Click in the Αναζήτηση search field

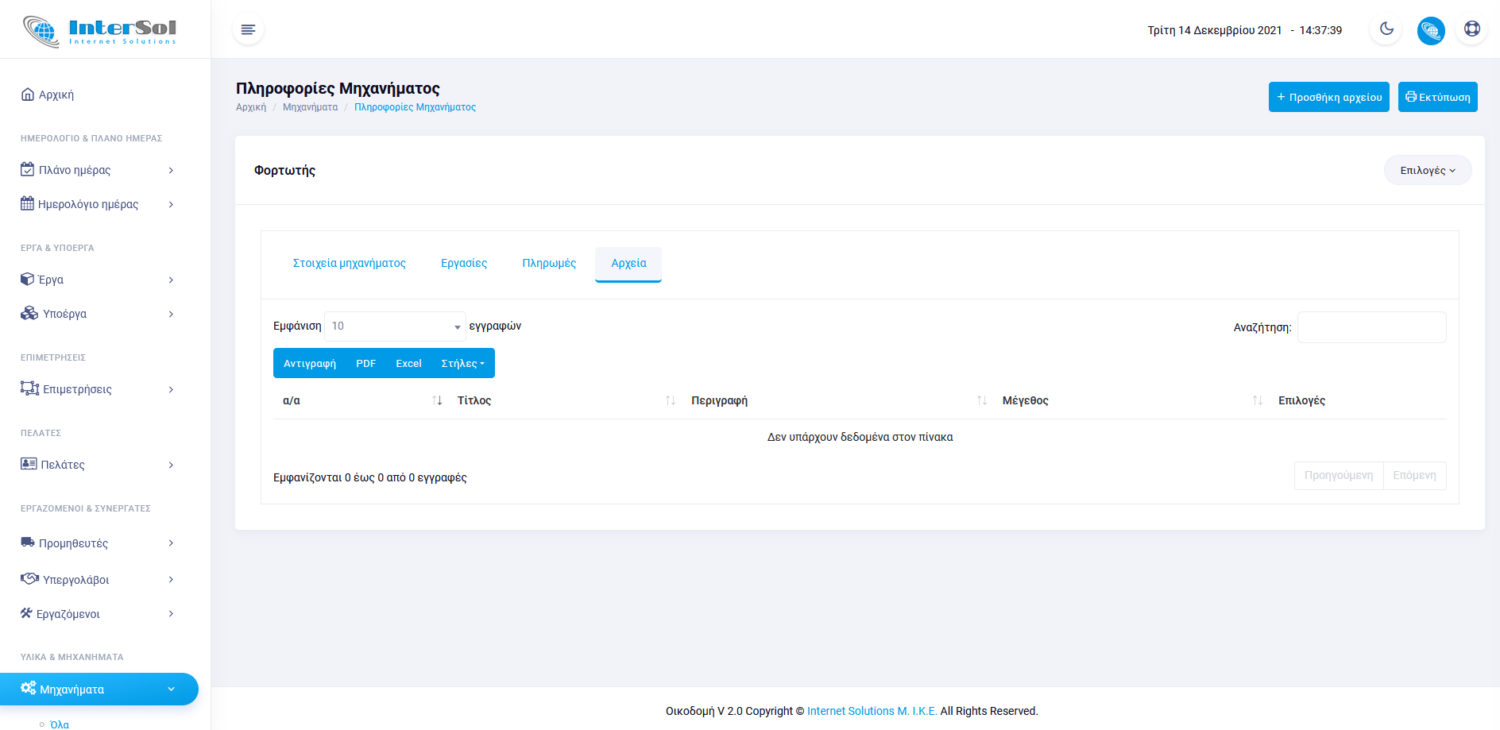[x=1371, y=327]
